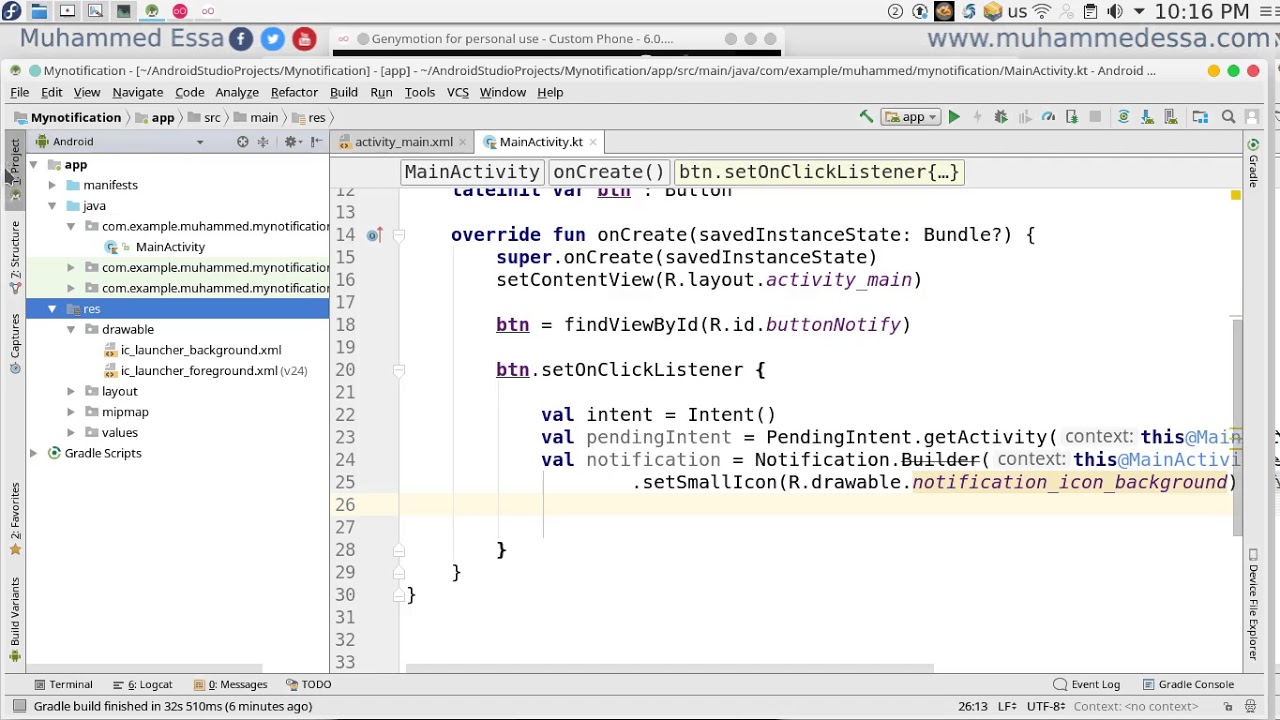The width and height of the screenshot is (1280, 720).
Task: Click the editor vertical scrollbar
Action: [1237, 427]
